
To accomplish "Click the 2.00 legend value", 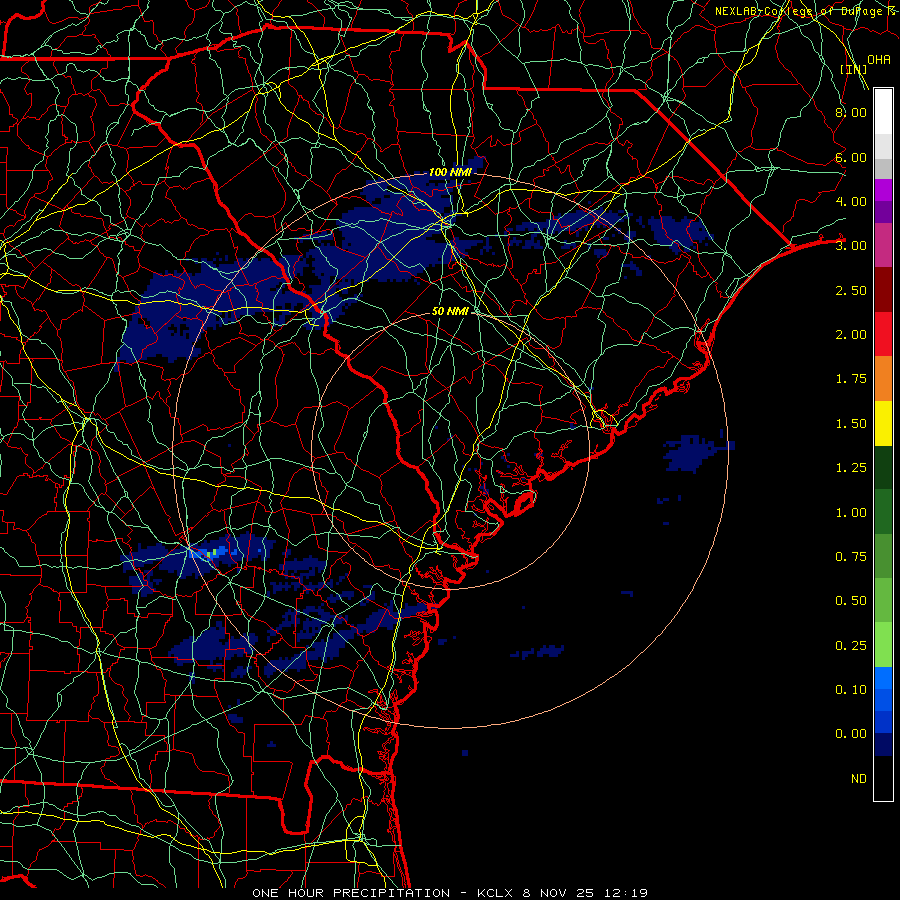I will 851,335.
